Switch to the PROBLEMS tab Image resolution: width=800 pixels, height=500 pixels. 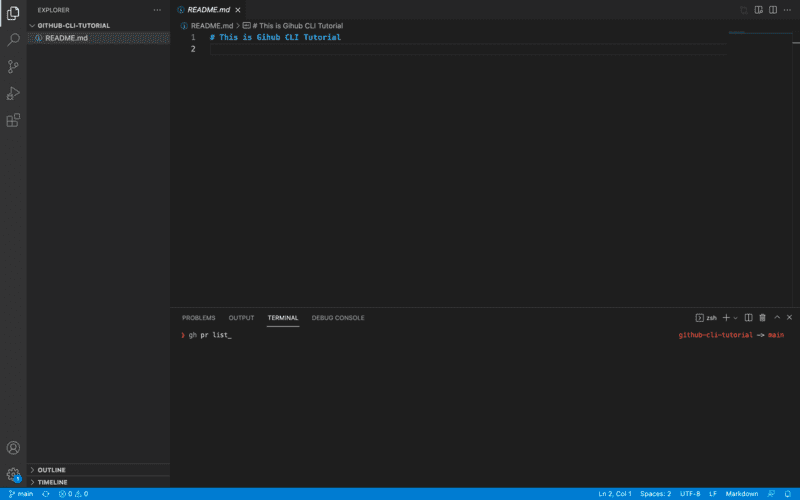[x=198, y=318]
